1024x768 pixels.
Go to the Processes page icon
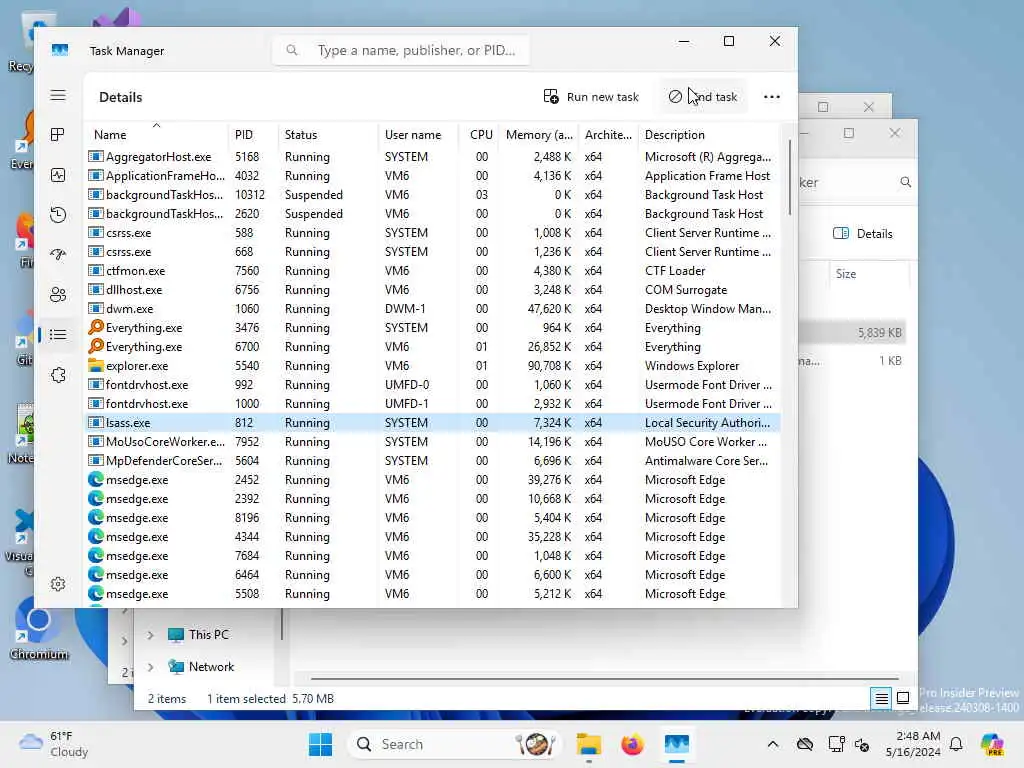click(x=58, y=135)
